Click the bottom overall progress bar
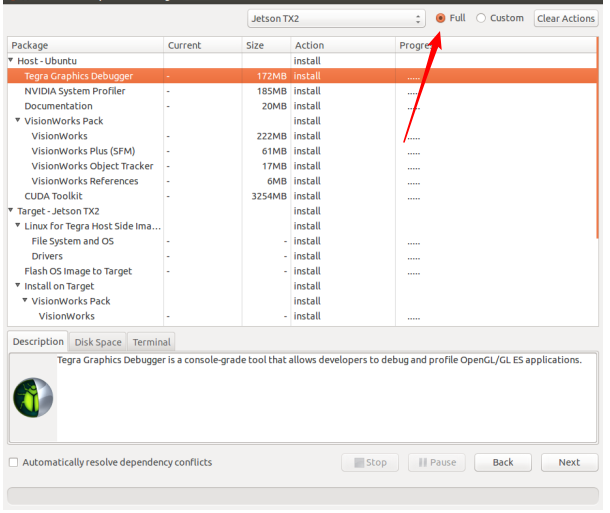Image resolution: width=610 pixels, height=513 pixels. (303, 496)
